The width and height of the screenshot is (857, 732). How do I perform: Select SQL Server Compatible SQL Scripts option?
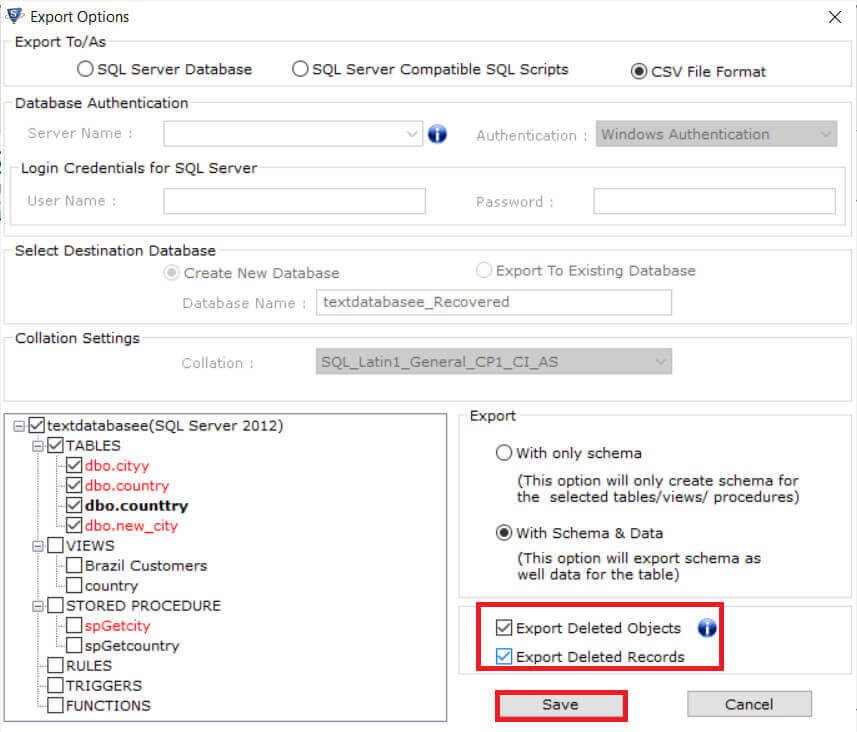[x=300, y=69]
